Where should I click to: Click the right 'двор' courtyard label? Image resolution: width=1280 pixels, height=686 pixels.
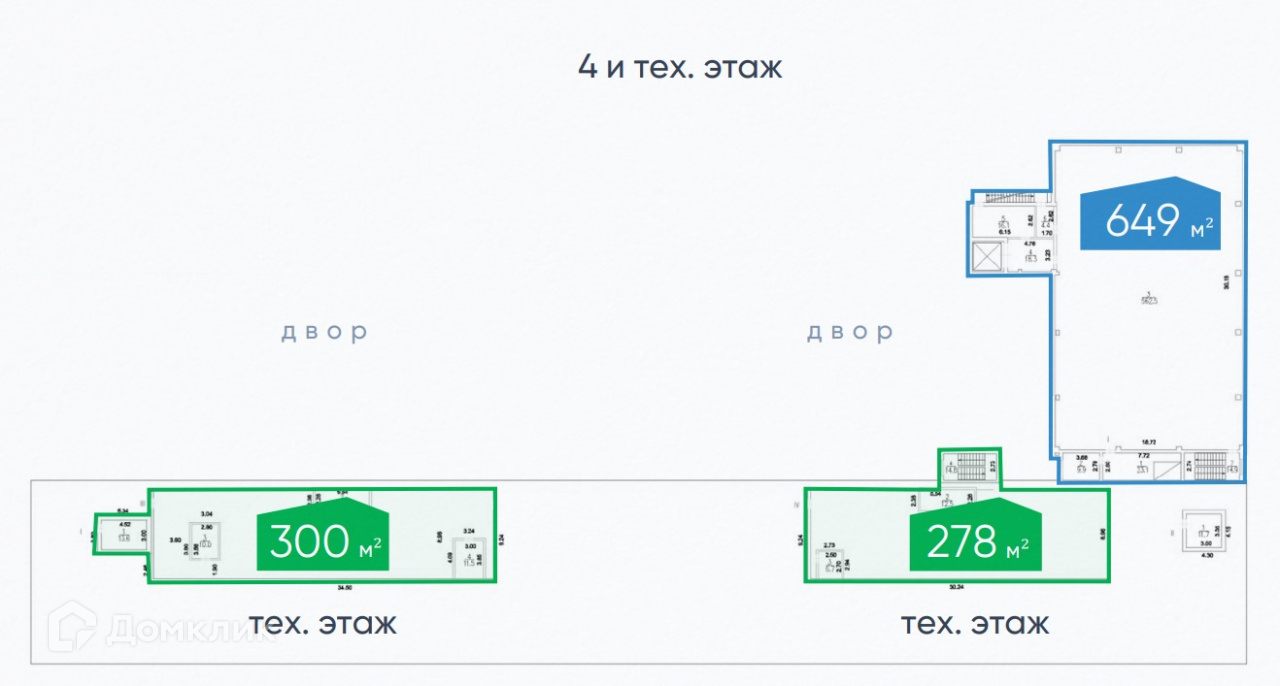(x=850, y=332)
